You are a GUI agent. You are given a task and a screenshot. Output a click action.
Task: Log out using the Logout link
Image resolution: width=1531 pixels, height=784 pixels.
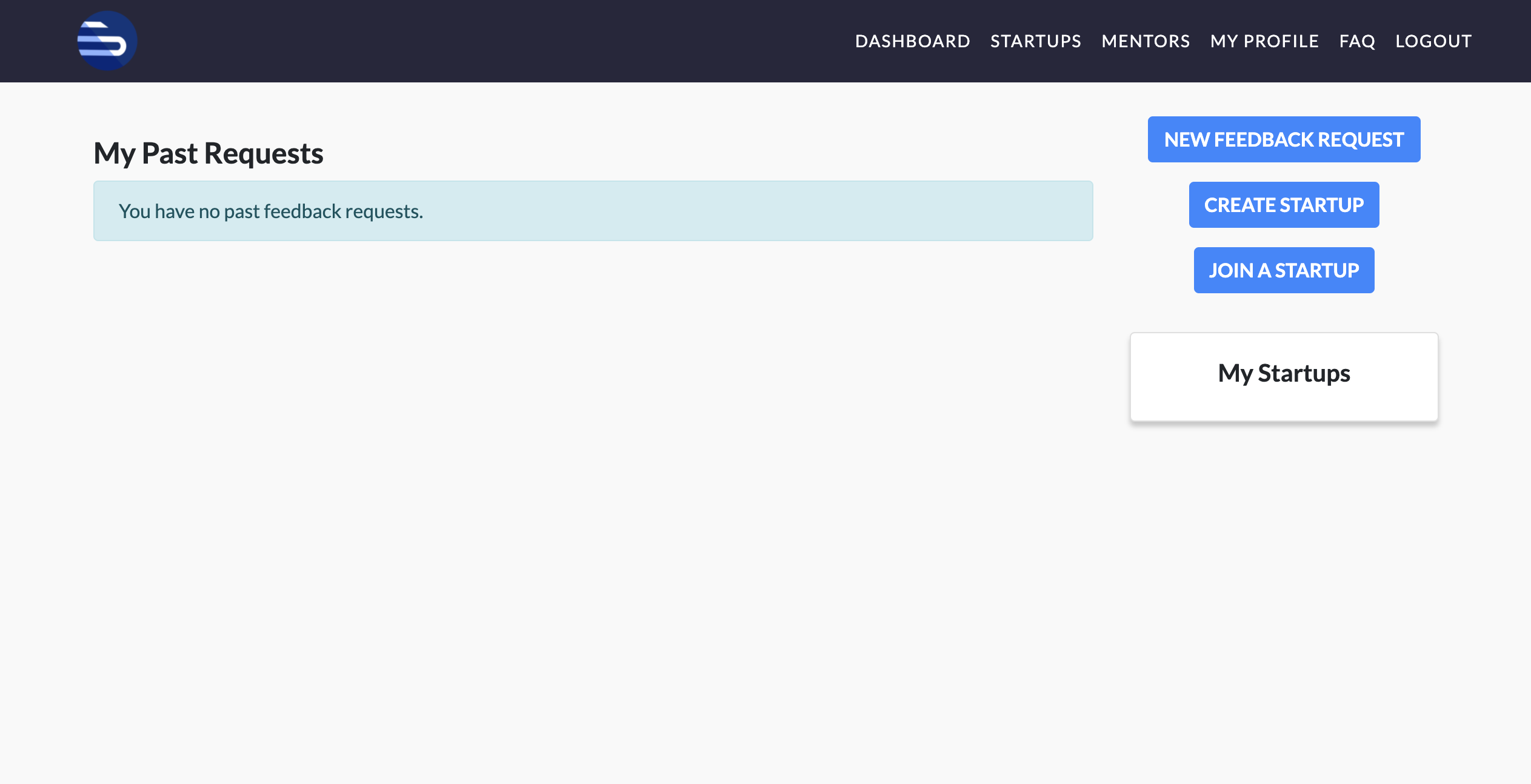pyautogui.click(x=1433, y=41)
